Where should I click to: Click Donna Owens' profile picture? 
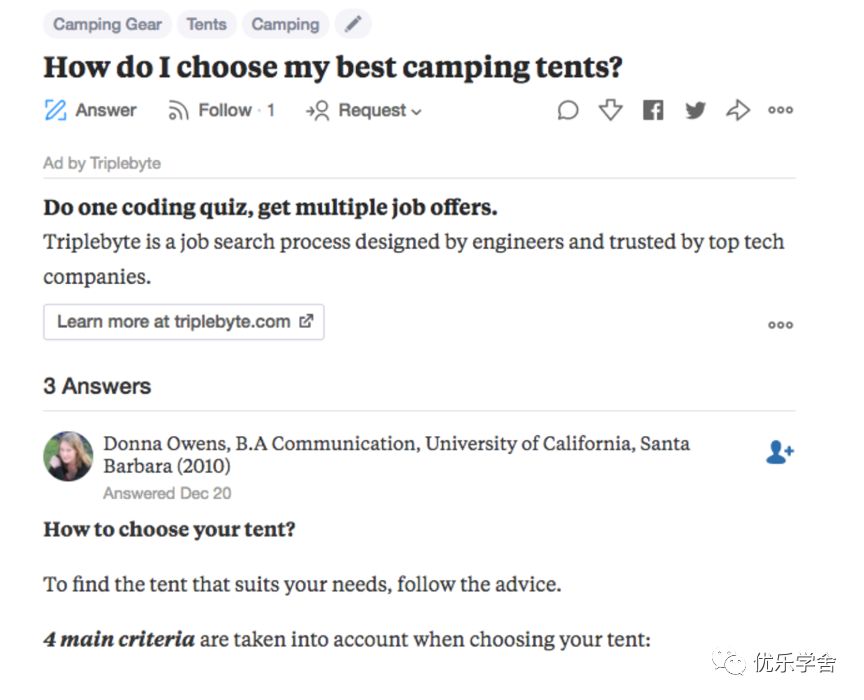coord(68,456)
